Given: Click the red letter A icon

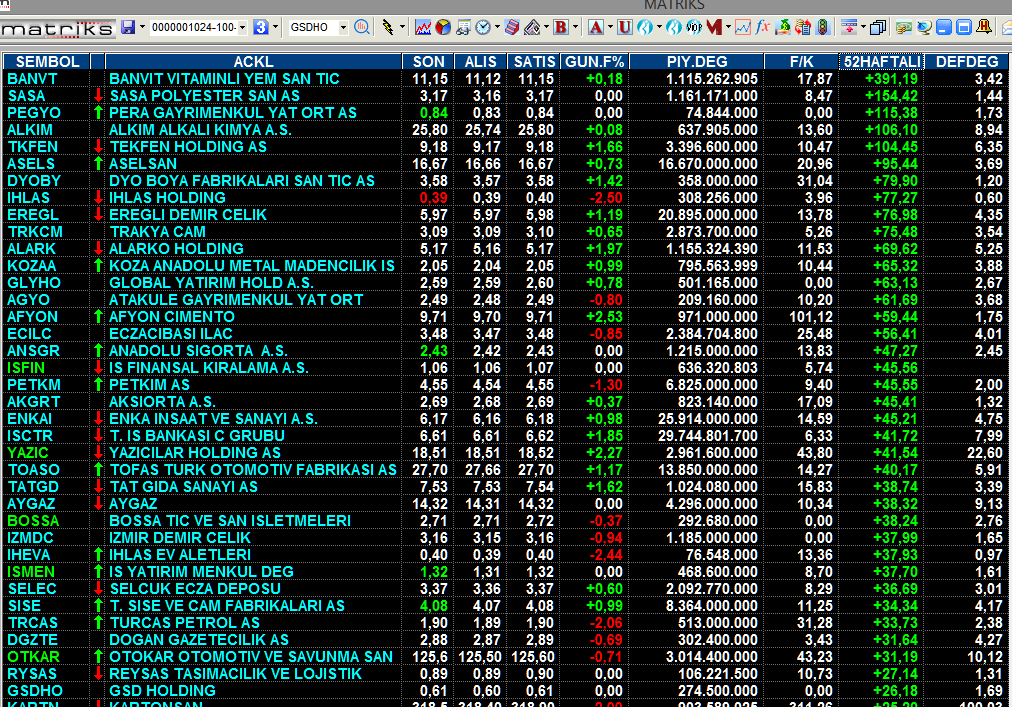Looking at the screenshot, I should (x=596, y=27).
